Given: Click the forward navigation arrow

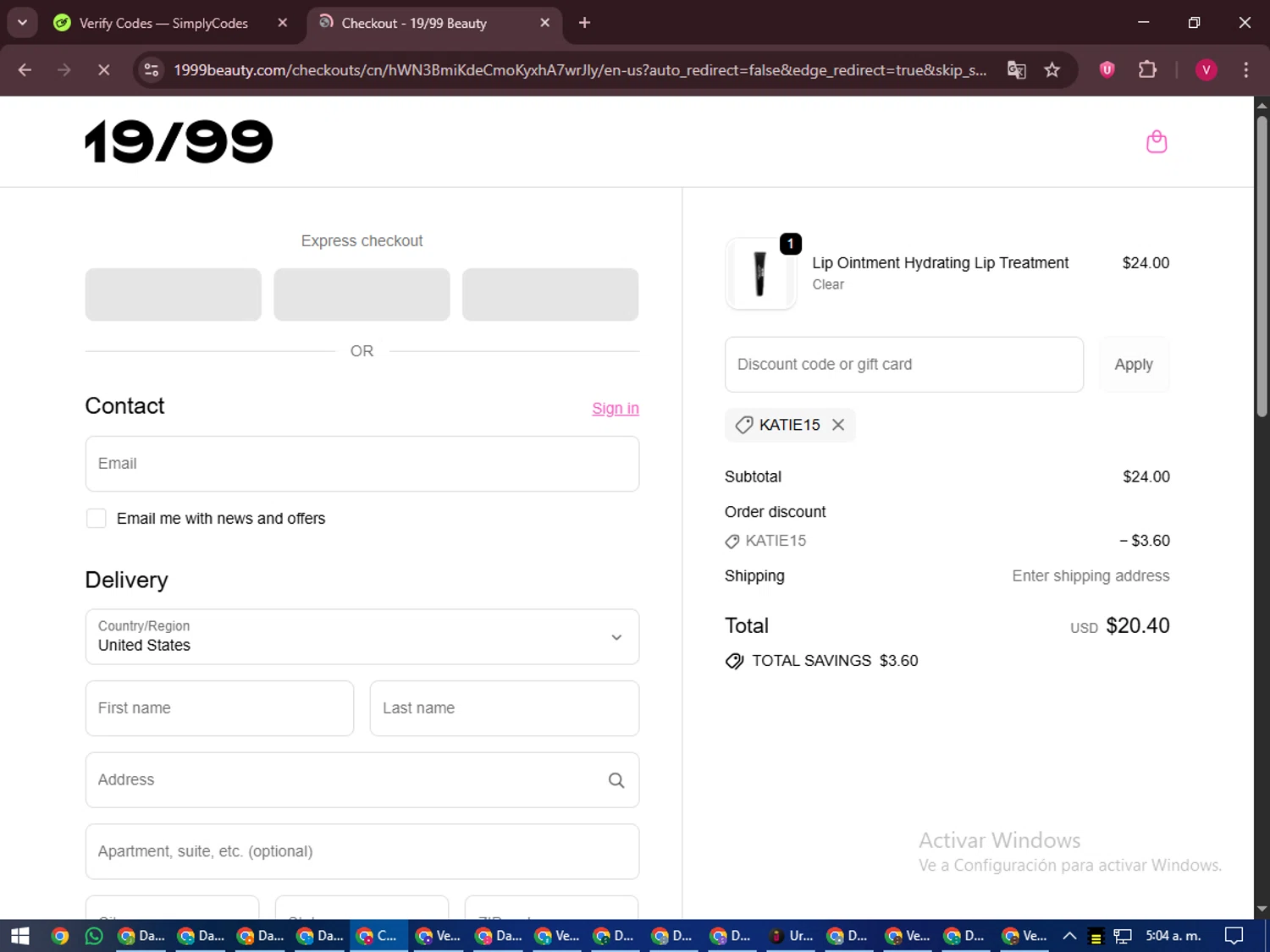Looking at the screenshot, I should (64, 70).
